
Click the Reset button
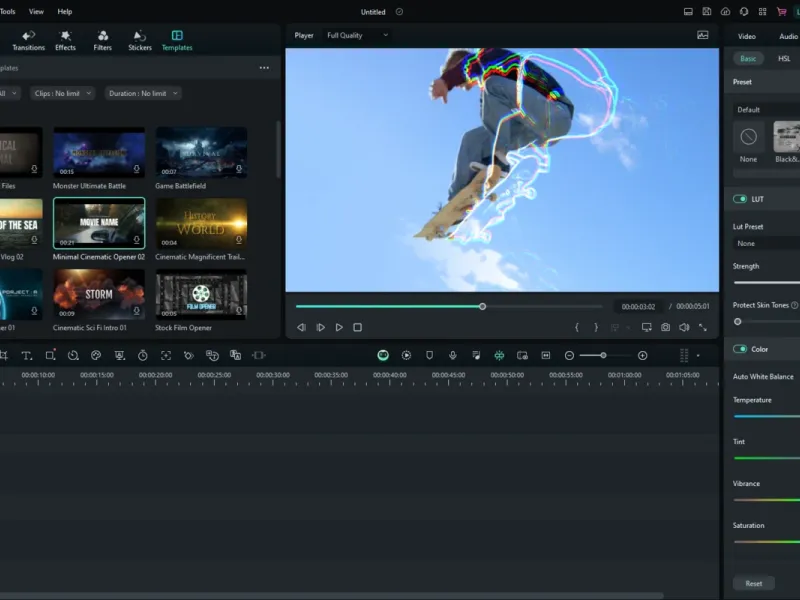point(754,583)
